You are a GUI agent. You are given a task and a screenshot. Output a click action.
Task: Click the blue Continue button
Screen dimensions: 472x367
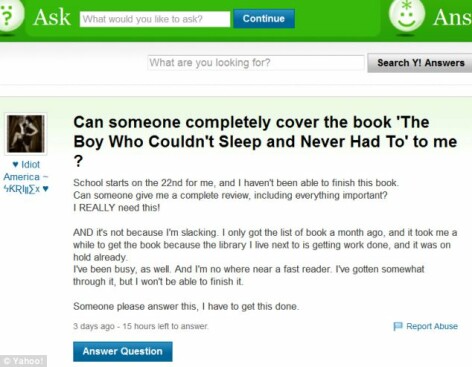point(264,19)
